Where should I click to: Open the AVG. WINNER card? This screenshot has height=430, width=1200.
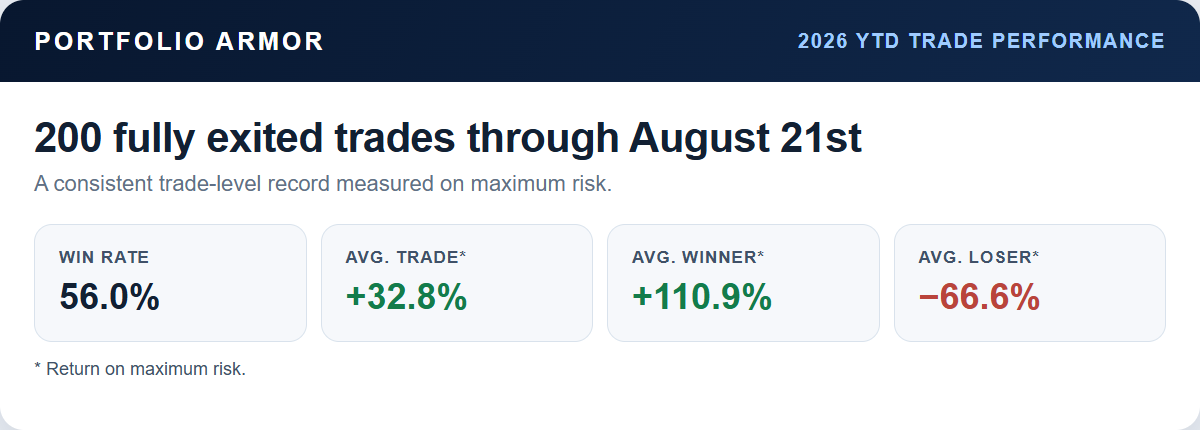click(743, 283)
